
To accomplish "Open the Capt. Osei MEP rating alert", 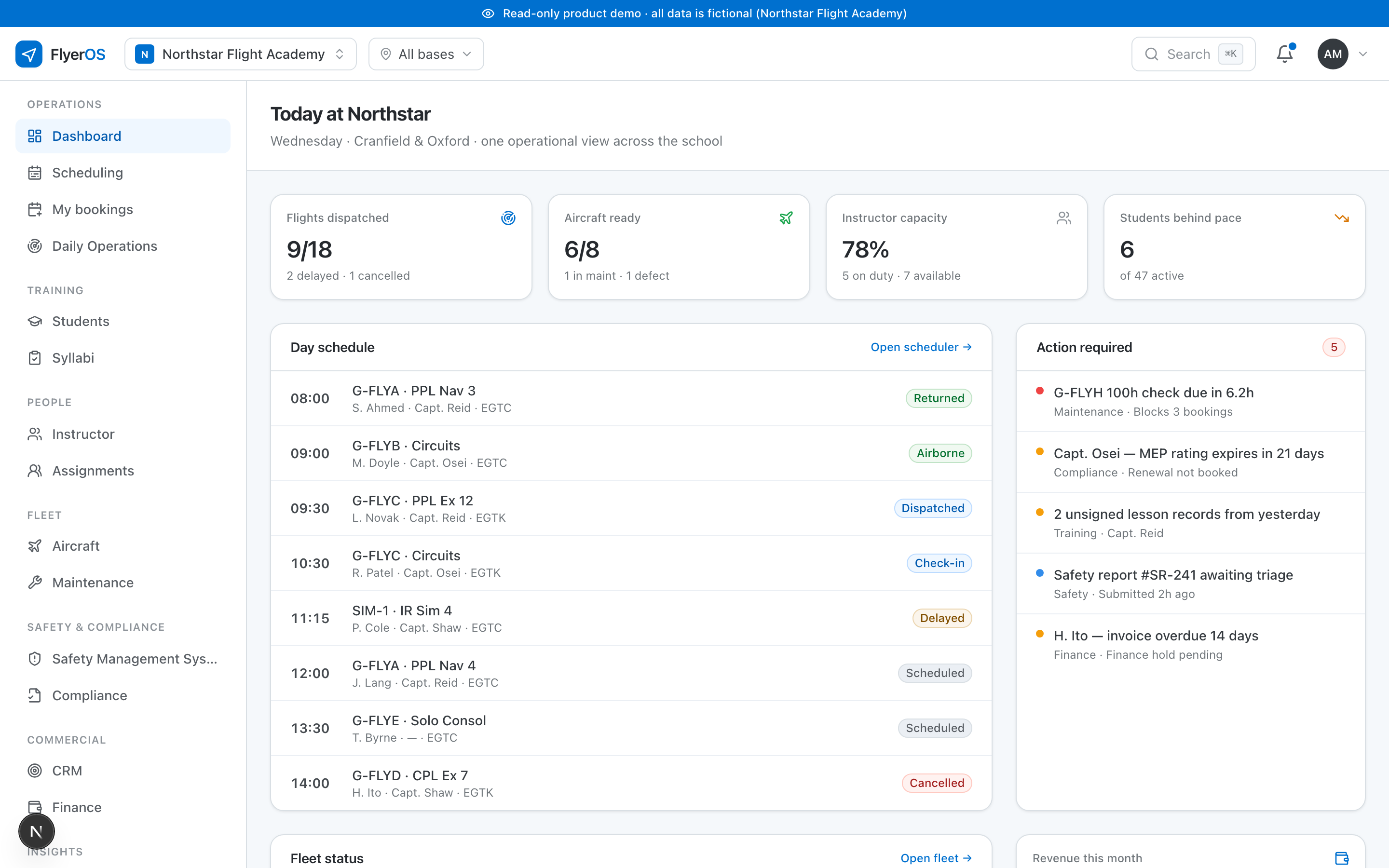I will point(1190,463).
